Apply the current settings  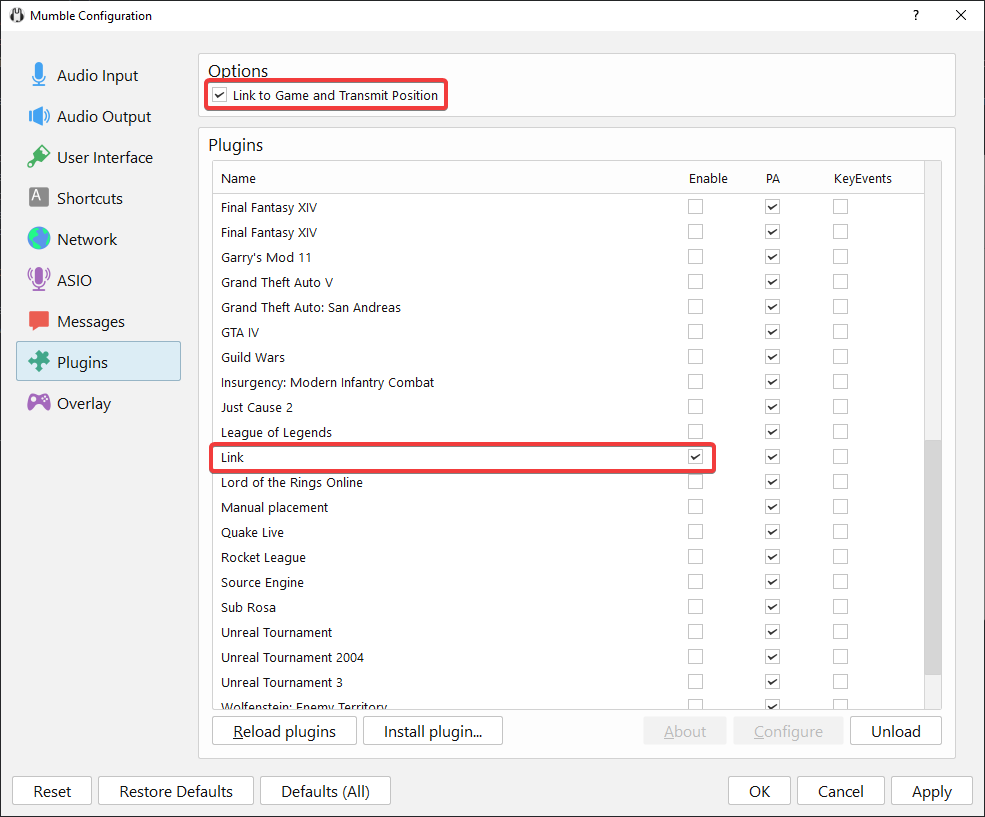point(932,791)
